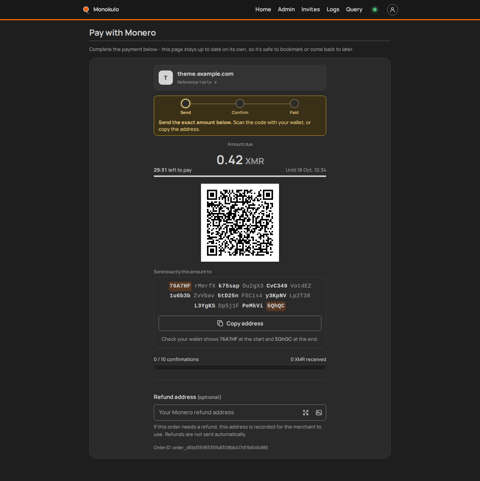The height and width of the screenshot is (481, 480).
Task: Click the Send step circle
Action: tap(186, 103)
